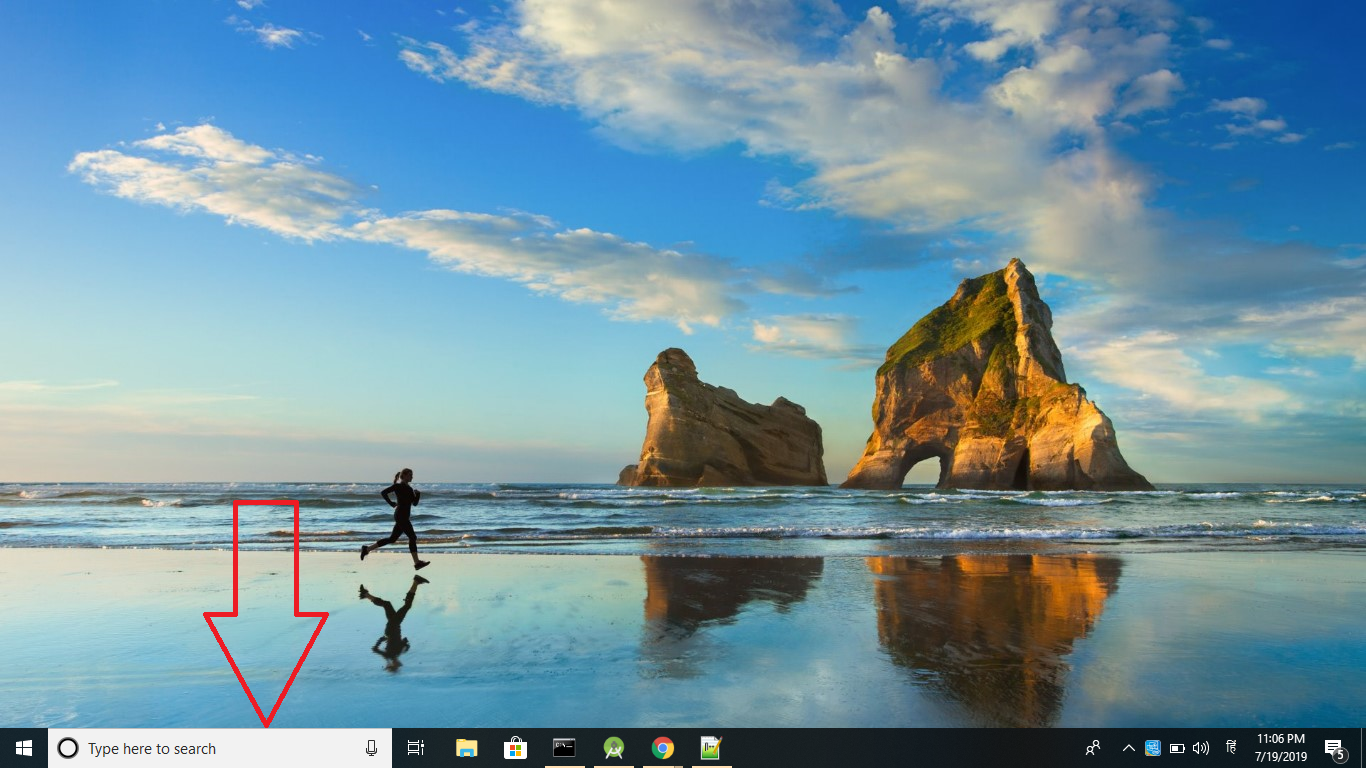Open Android Studio from the taskbar

613,748
